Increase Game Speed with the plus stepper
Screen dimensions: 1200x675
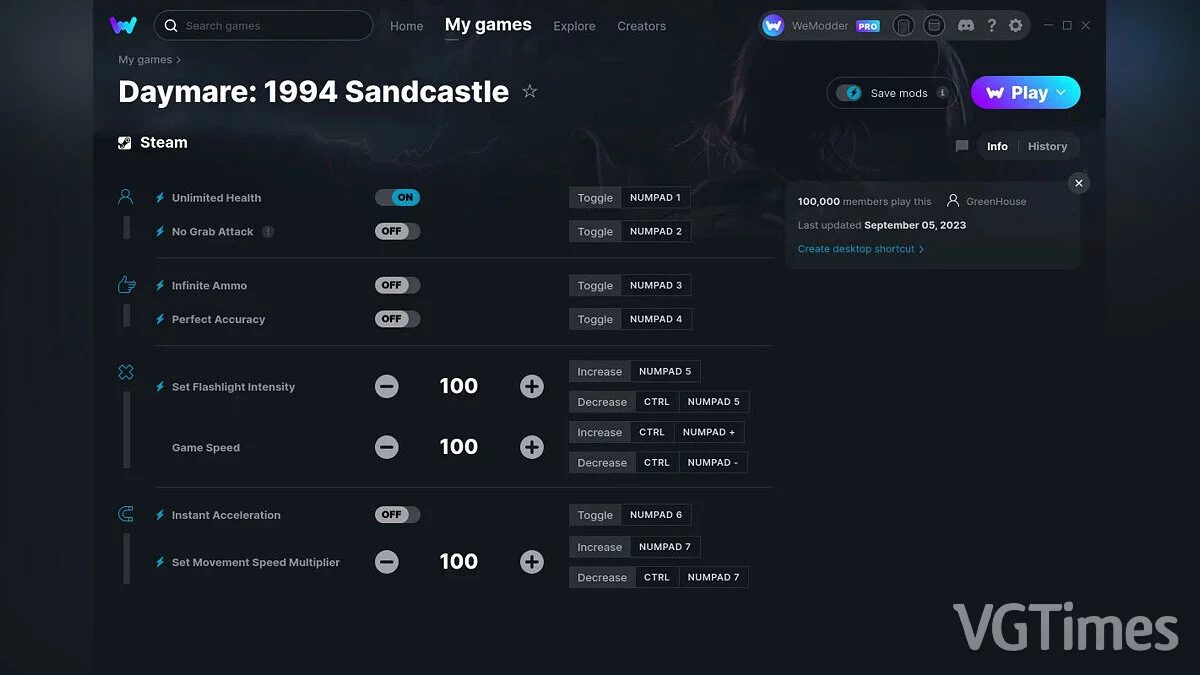point(531,447)
